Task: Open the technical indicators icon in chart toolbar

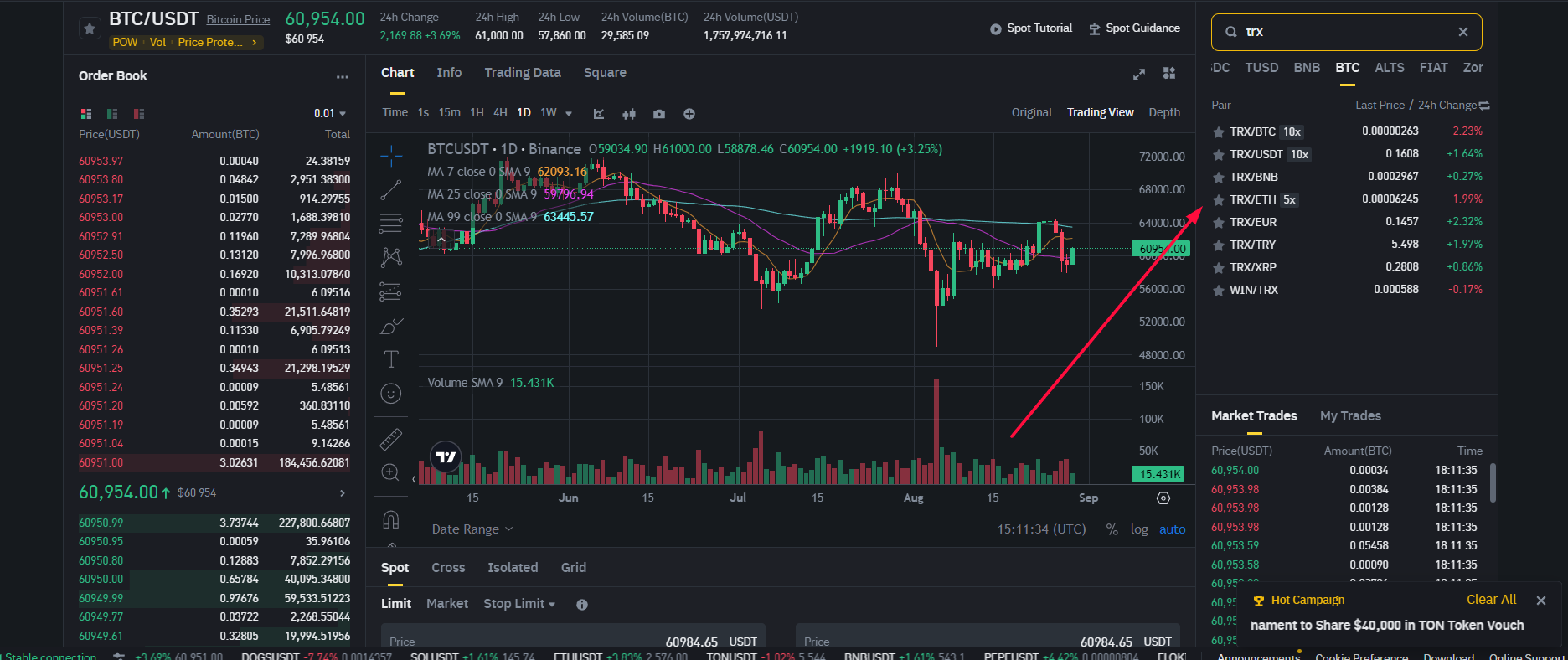Action: [x=599, y=113]
